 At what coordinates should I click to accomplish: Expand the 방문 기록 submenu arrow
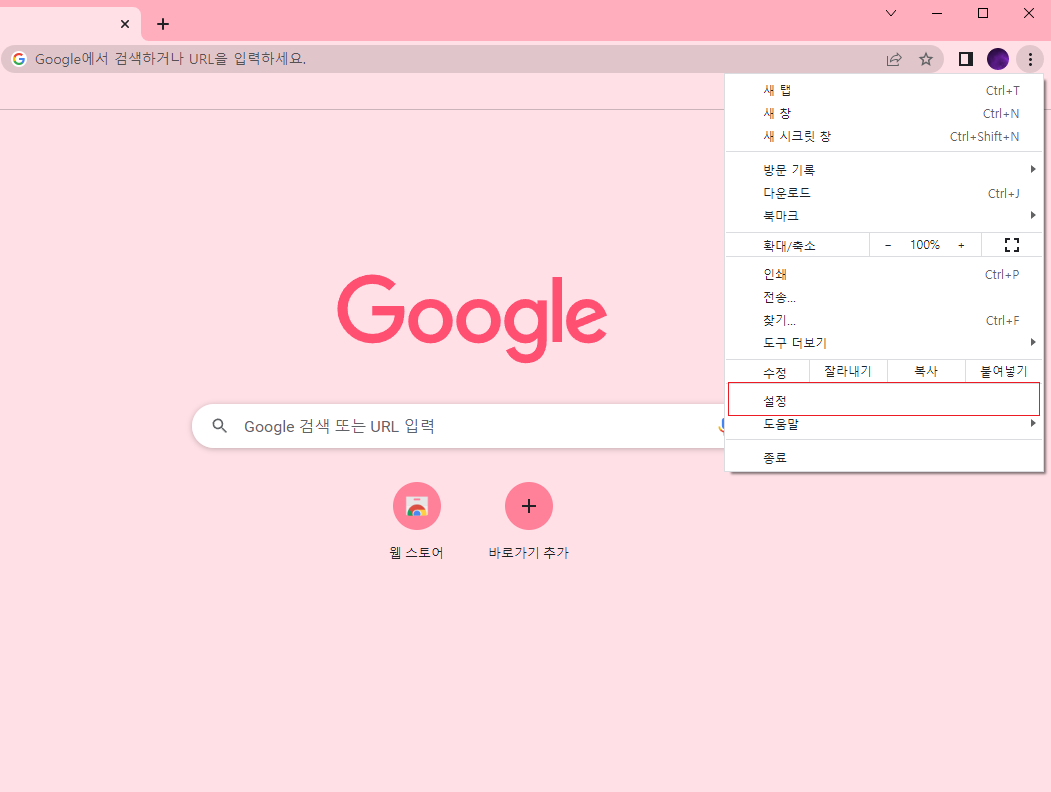coord(1033,169)
